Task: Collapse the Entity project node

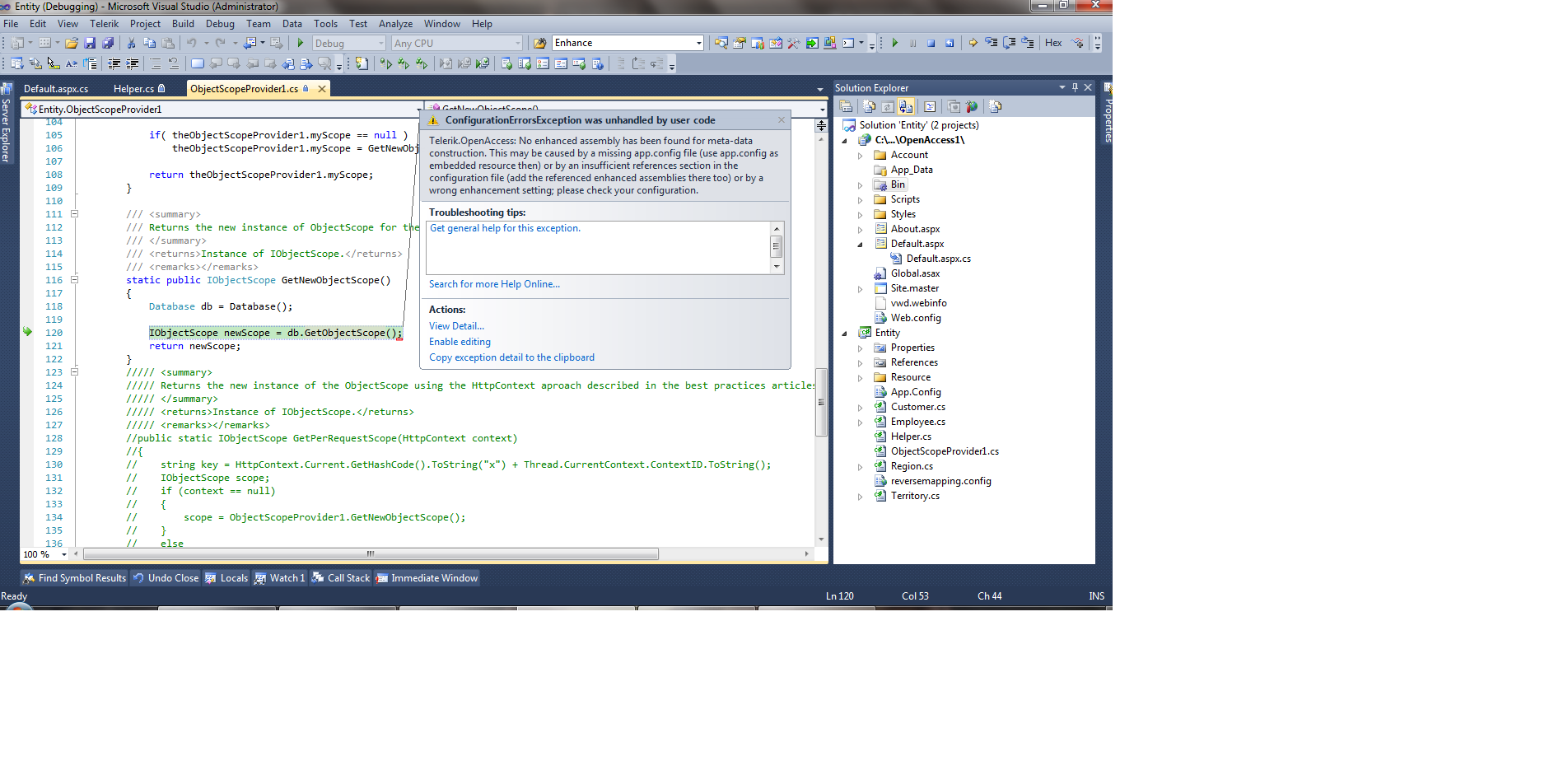Action: 844,333
